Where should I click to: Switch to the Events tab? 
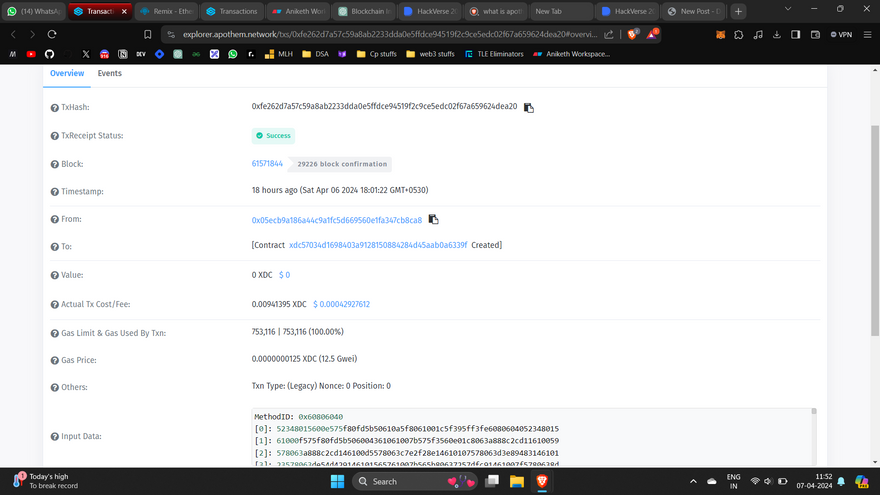[110, 73]
